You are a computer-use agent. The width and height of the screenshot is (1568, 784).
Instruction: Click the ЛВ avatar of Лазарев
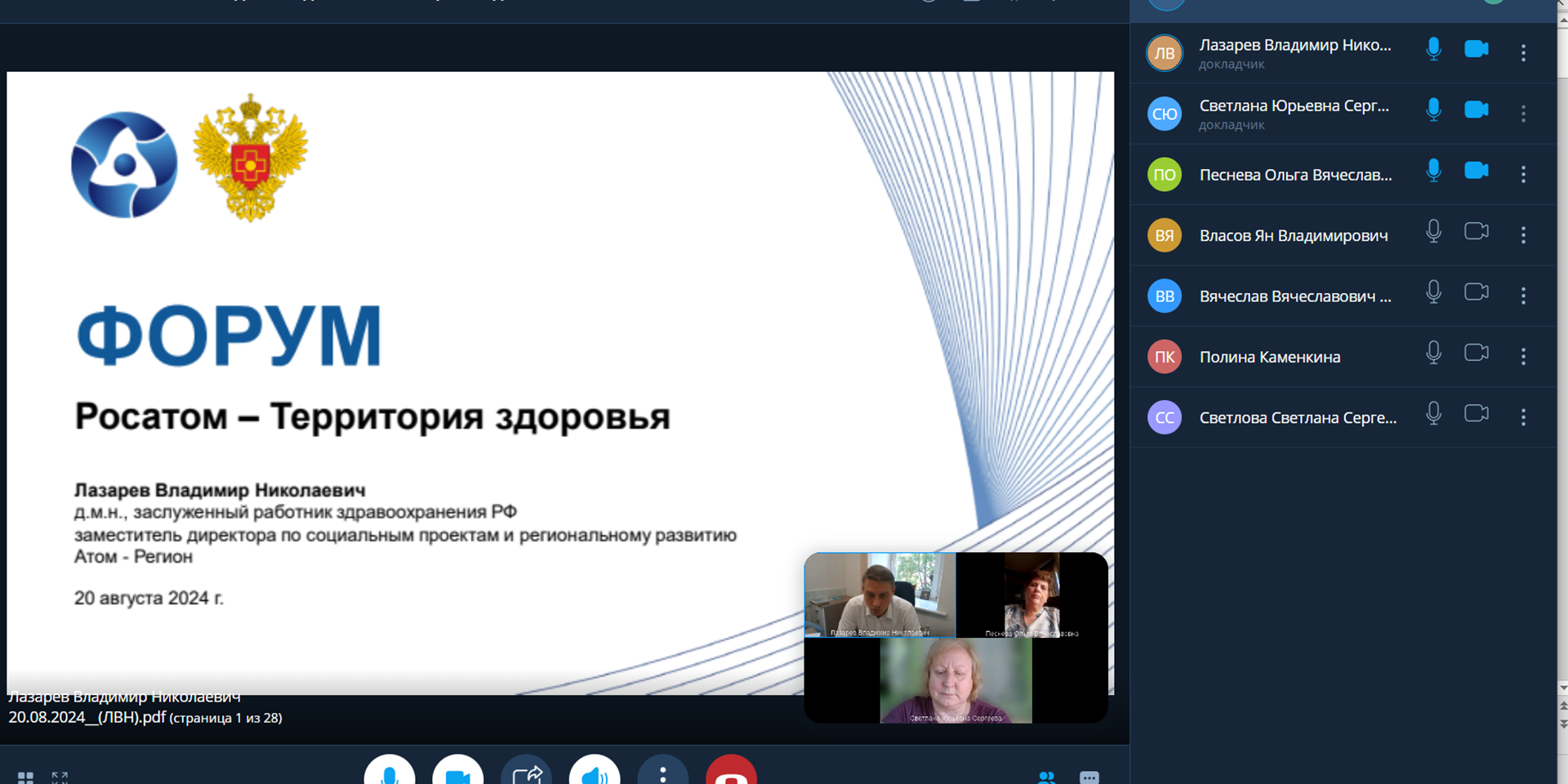[1165, 53]
